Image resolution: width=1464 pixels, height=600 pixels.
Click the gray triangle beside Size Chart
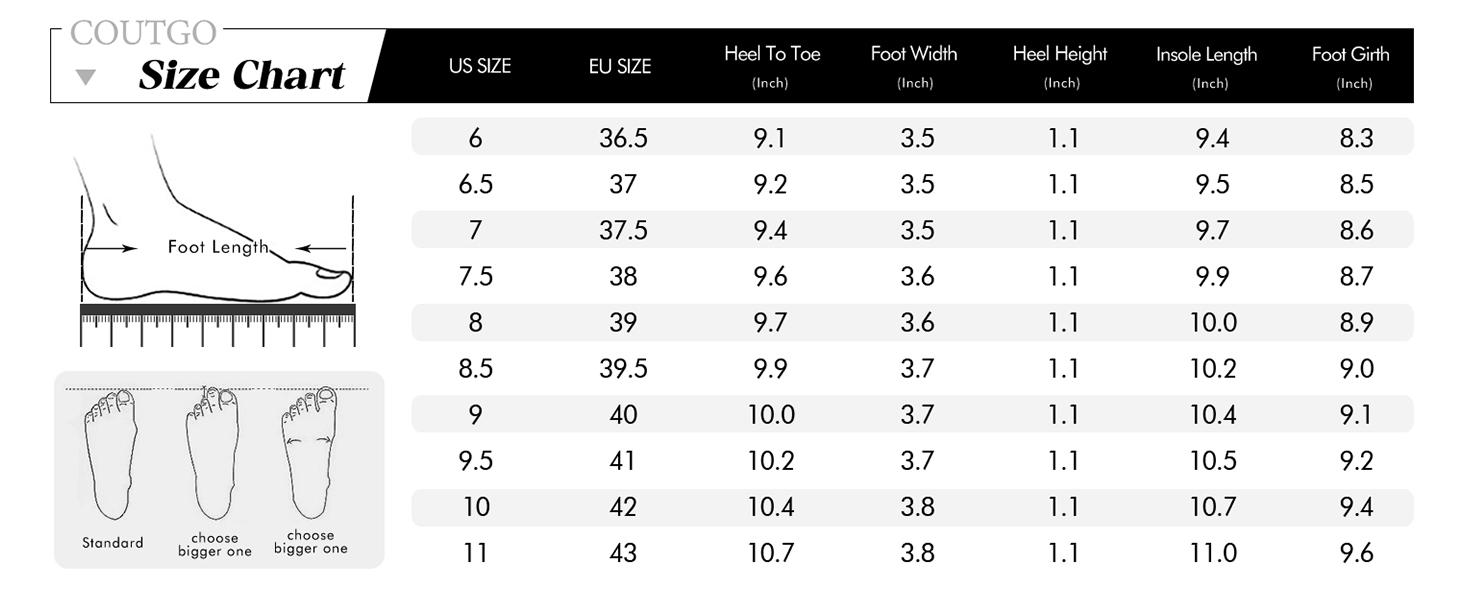click(x=87, y=77)
